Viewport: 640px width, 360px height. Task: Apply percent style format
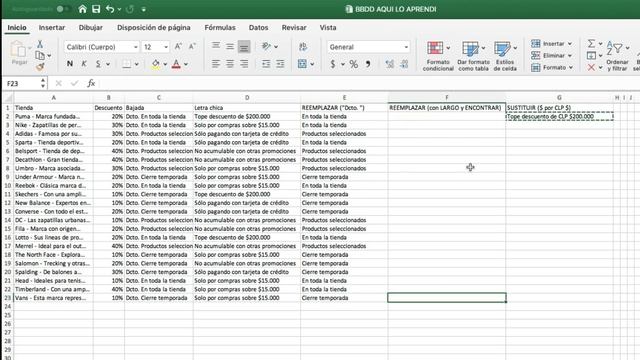click(x=353, y=64)
